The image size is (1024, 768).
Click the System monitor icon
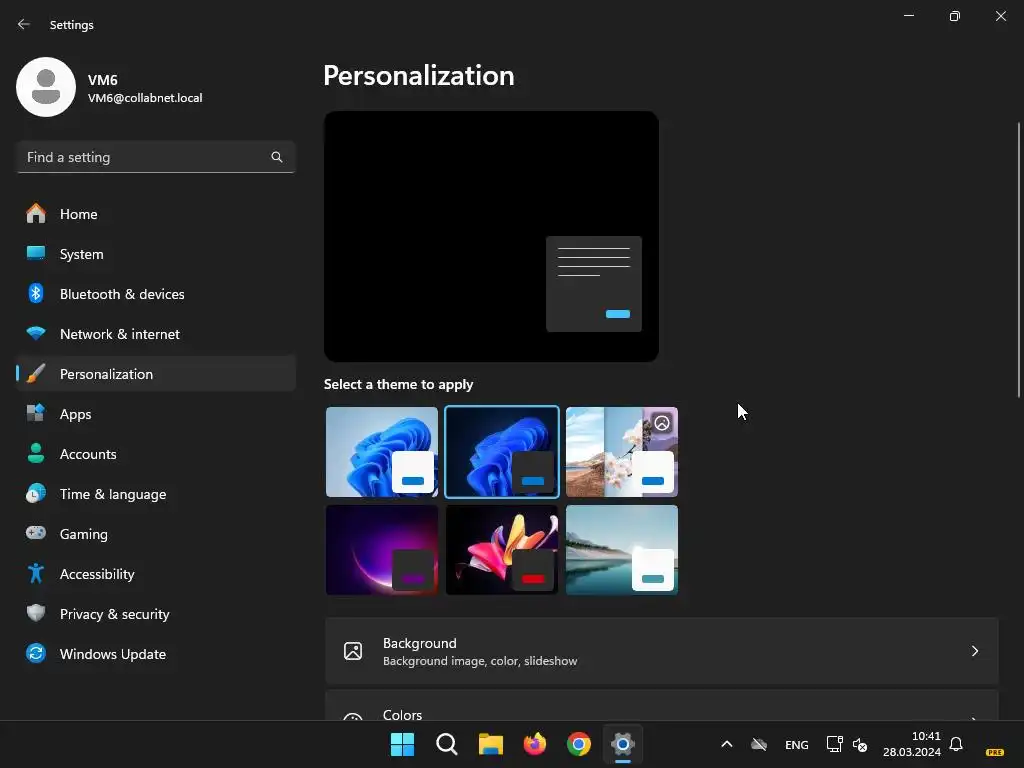36,253
